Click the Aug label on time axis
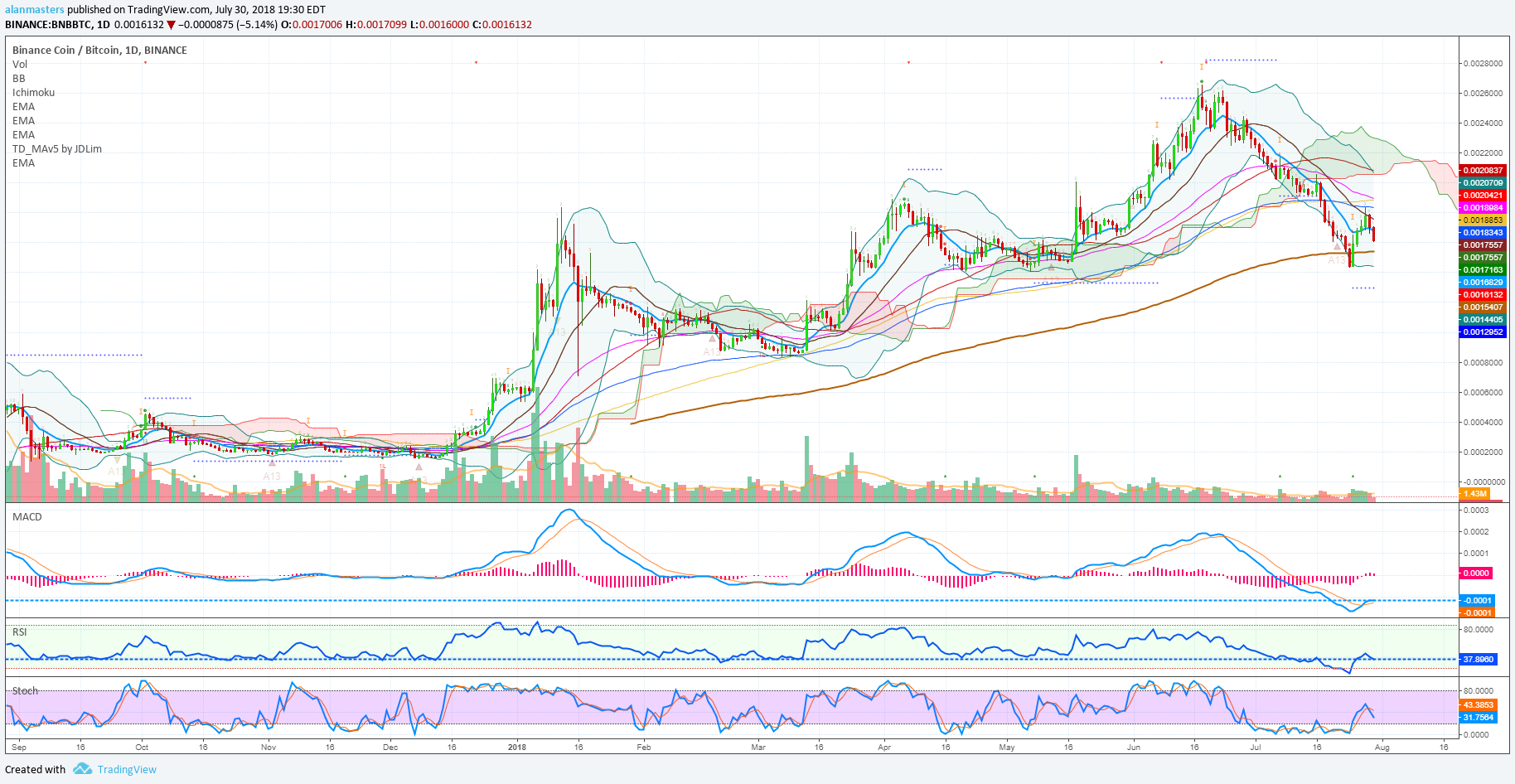 tap(1382, 748)
